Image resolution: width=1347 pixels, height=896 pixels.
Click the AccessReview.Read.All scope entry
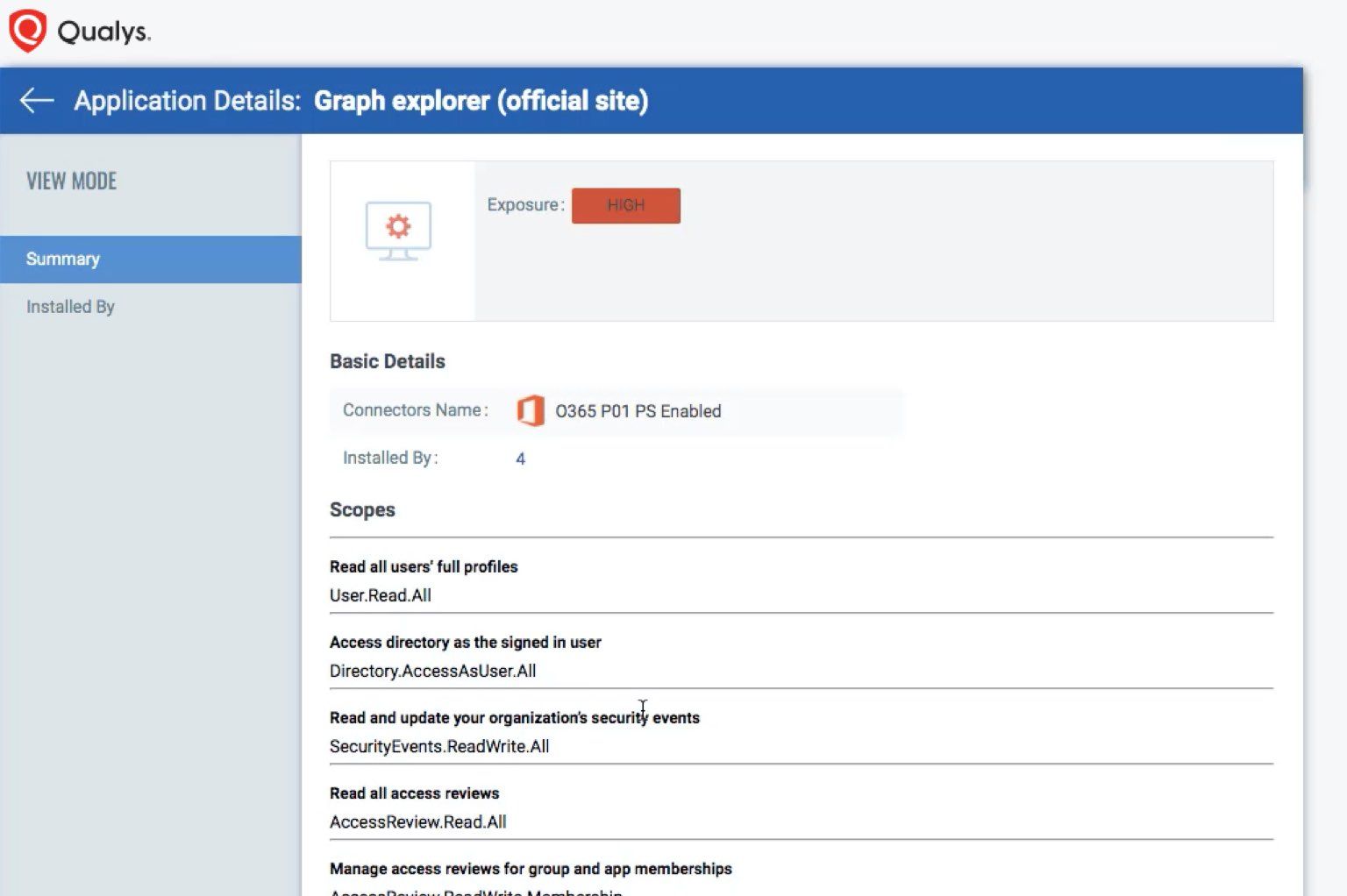pyautogui.click(x=418, y=821)
